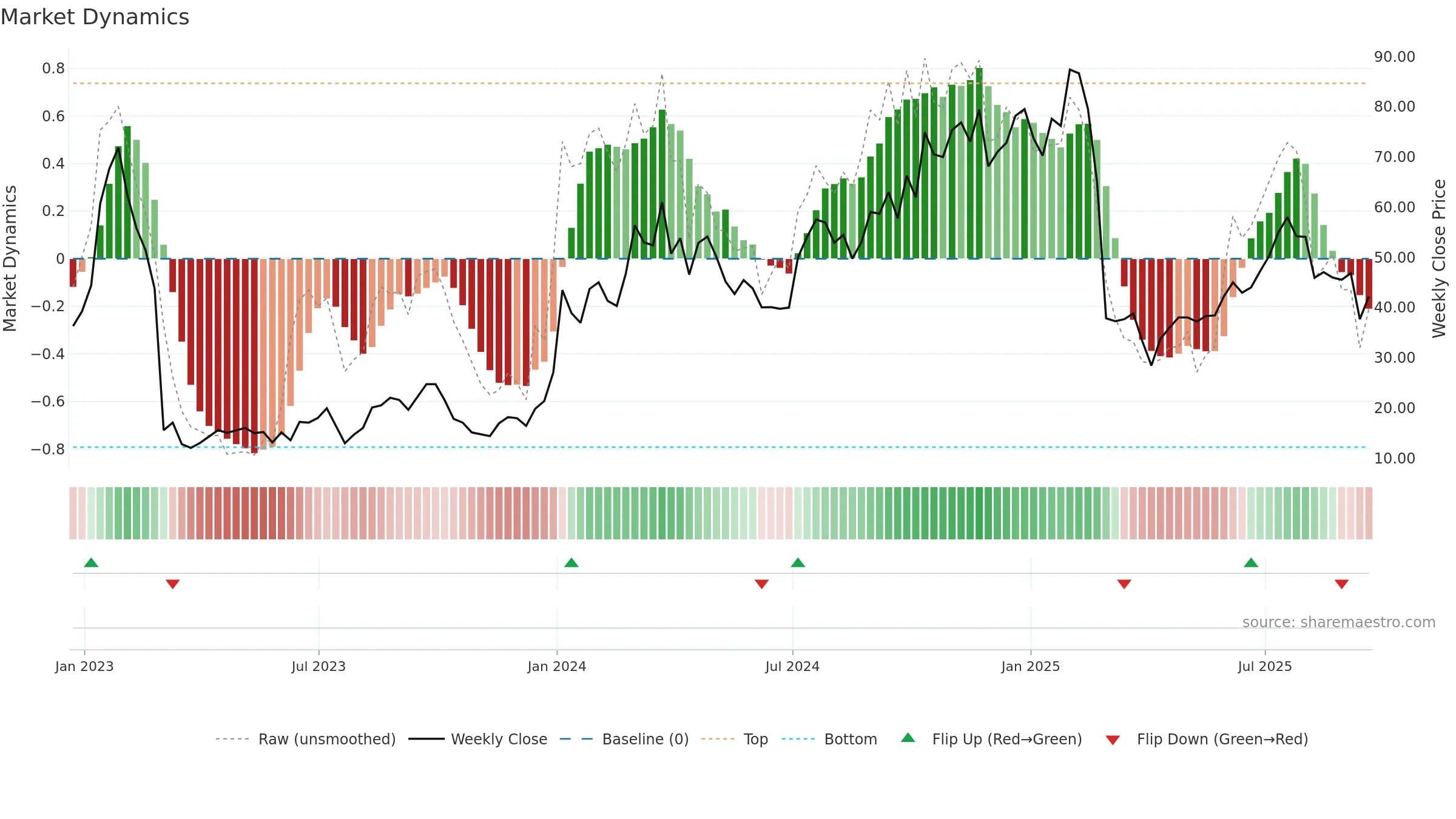The width and height of the screenshot is (1456, 819).
Task: Click the red flip-down triangle in early 2023
Action: pyautogui.click(x=173, y=584)
